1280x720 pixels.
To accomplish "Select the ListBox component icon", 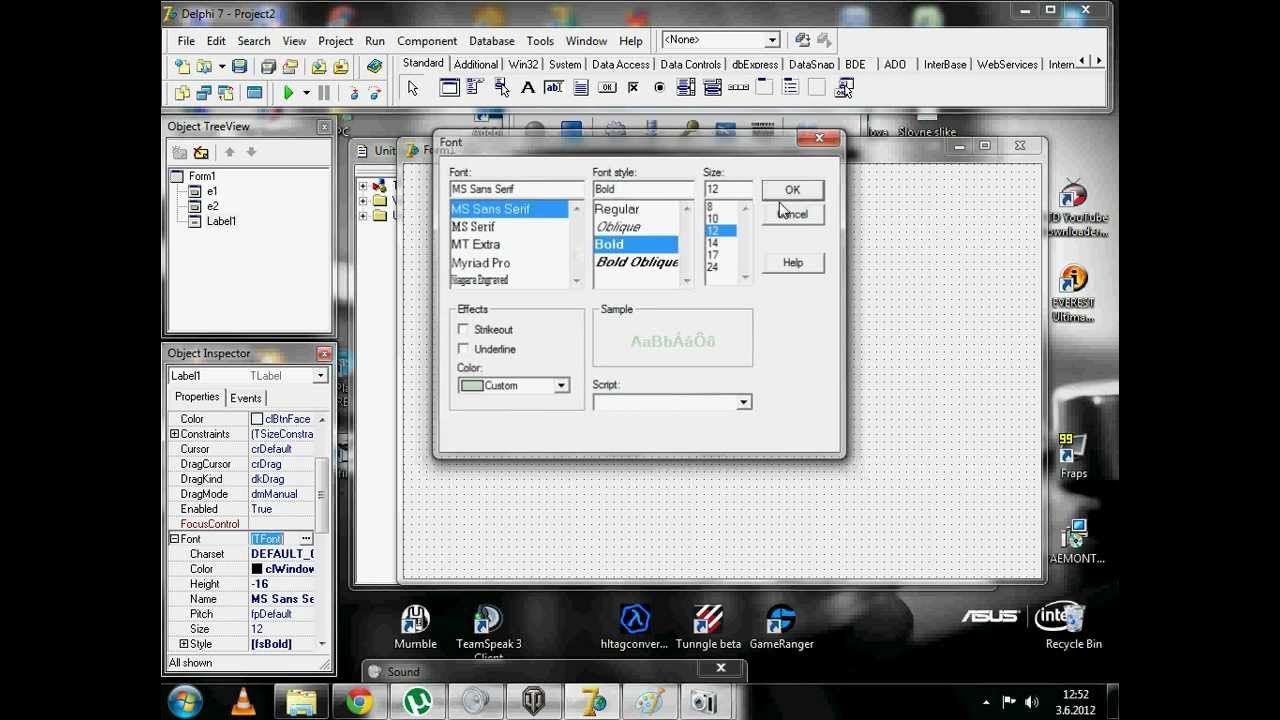I will pyautogui.click(x=686, y=88).
